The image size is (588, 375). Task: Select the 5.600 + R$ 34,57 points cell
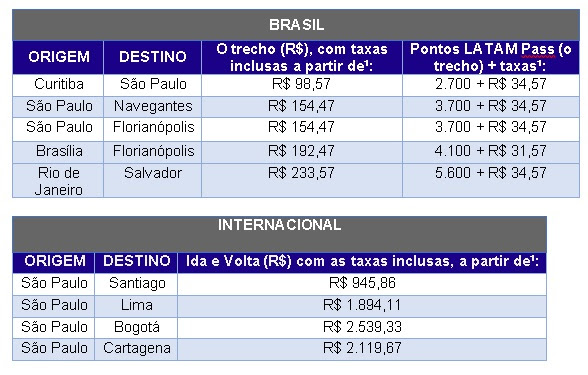pyautogui.click(x=490, y=180)
